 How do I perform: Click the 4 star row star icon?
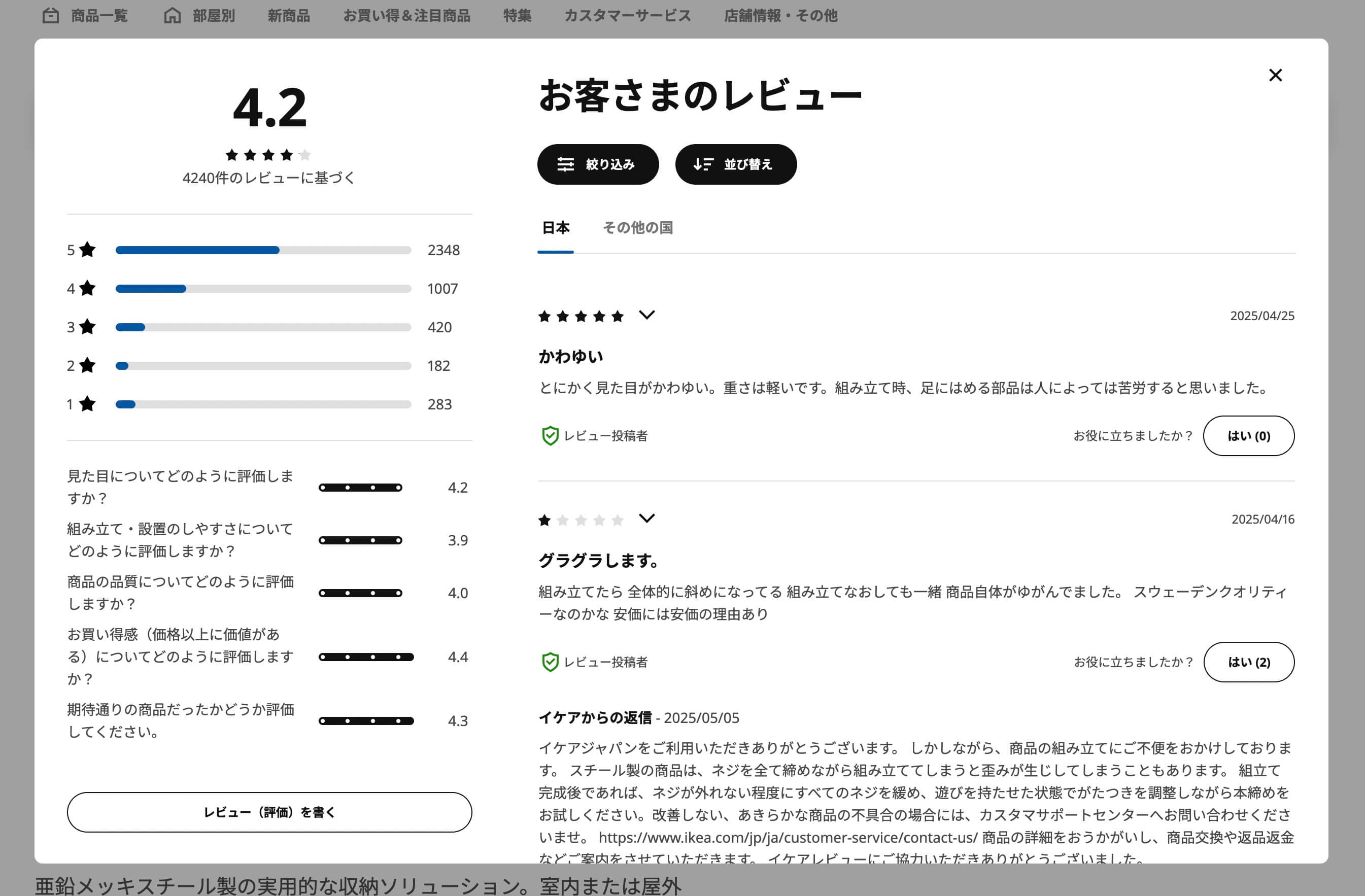tap(87, 288)
